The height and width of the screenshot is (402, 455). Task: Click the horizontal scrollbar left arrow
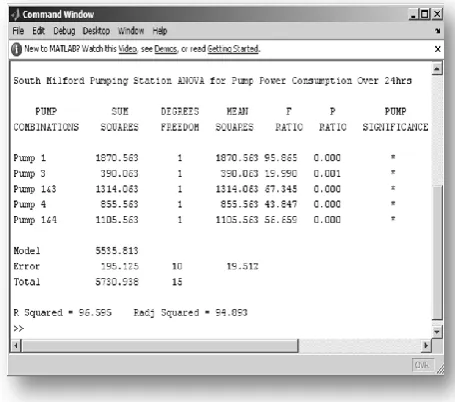[x=16, y=346]
